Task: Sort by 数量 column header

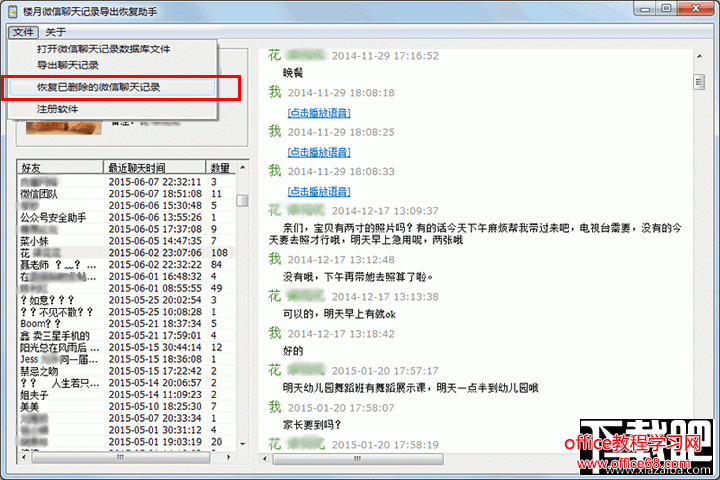Action: [x=221, y=168]
